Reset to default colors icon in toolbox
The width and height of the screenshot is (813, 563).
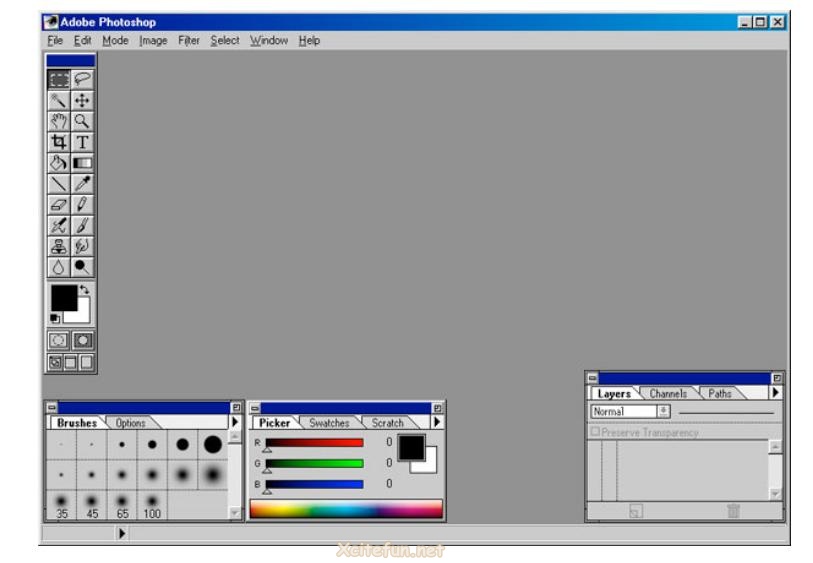pyautogui.click(x=55, y=318)
